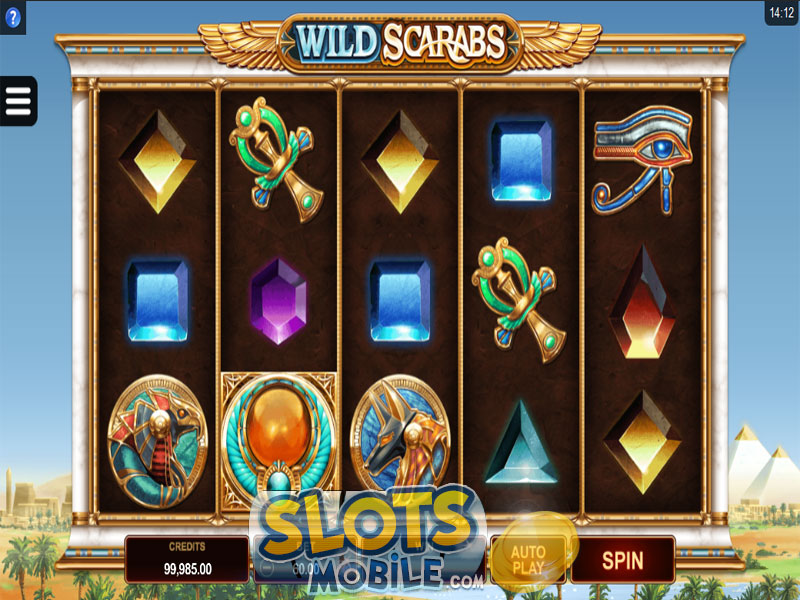Enable Auto Play
Image resolution: width=800 pixels, height=600 pixels.
[x=528, y=560]
